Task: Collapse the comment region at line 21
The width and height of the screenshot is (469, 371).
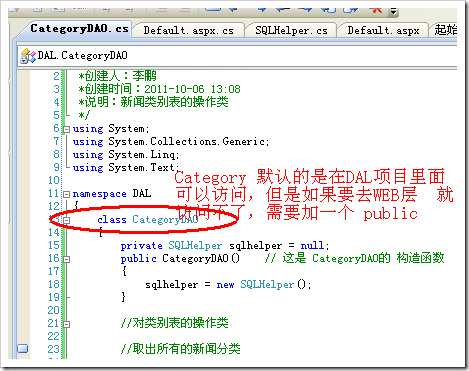Action: pyautogui.click(x=67, y=324)
